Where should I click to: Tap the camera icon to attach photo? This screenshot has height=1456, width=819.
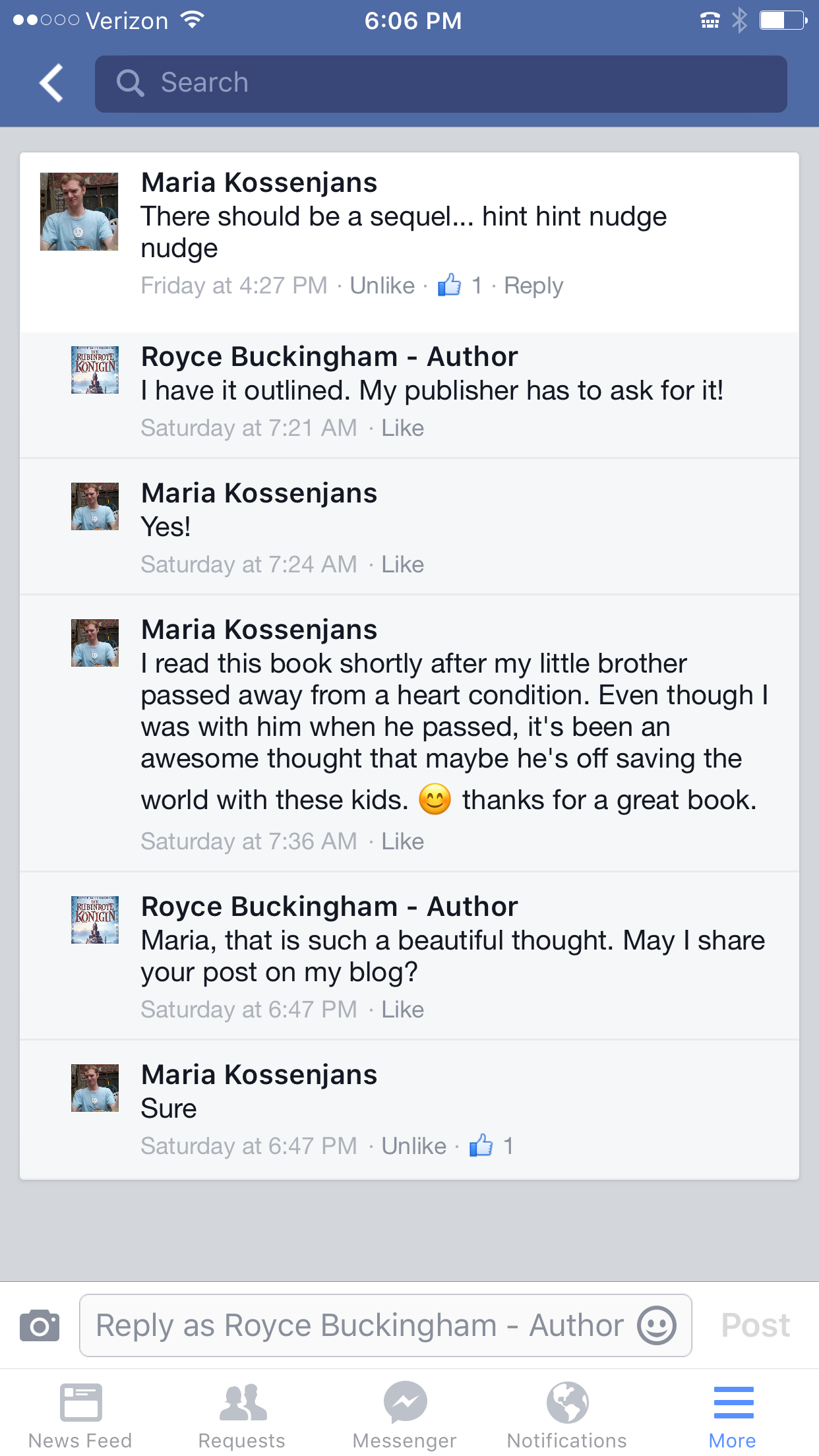40,1325
